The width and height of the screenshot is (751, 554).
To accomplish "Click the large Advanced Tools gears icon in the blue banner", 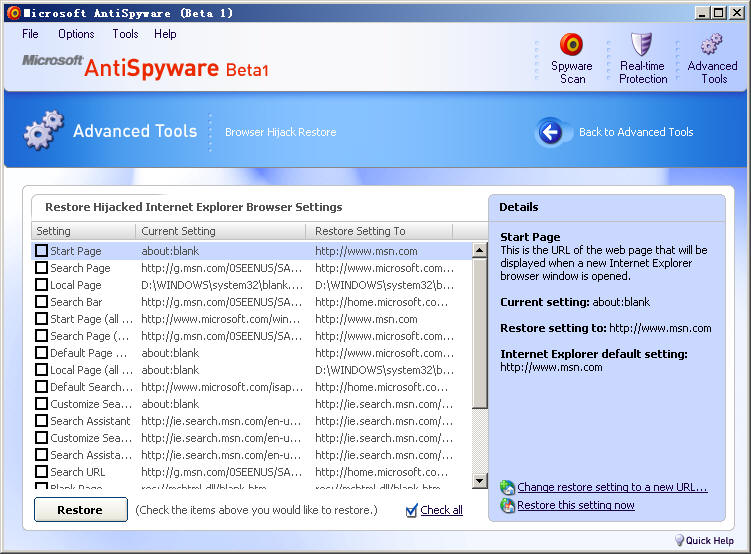I will [44, 130].
